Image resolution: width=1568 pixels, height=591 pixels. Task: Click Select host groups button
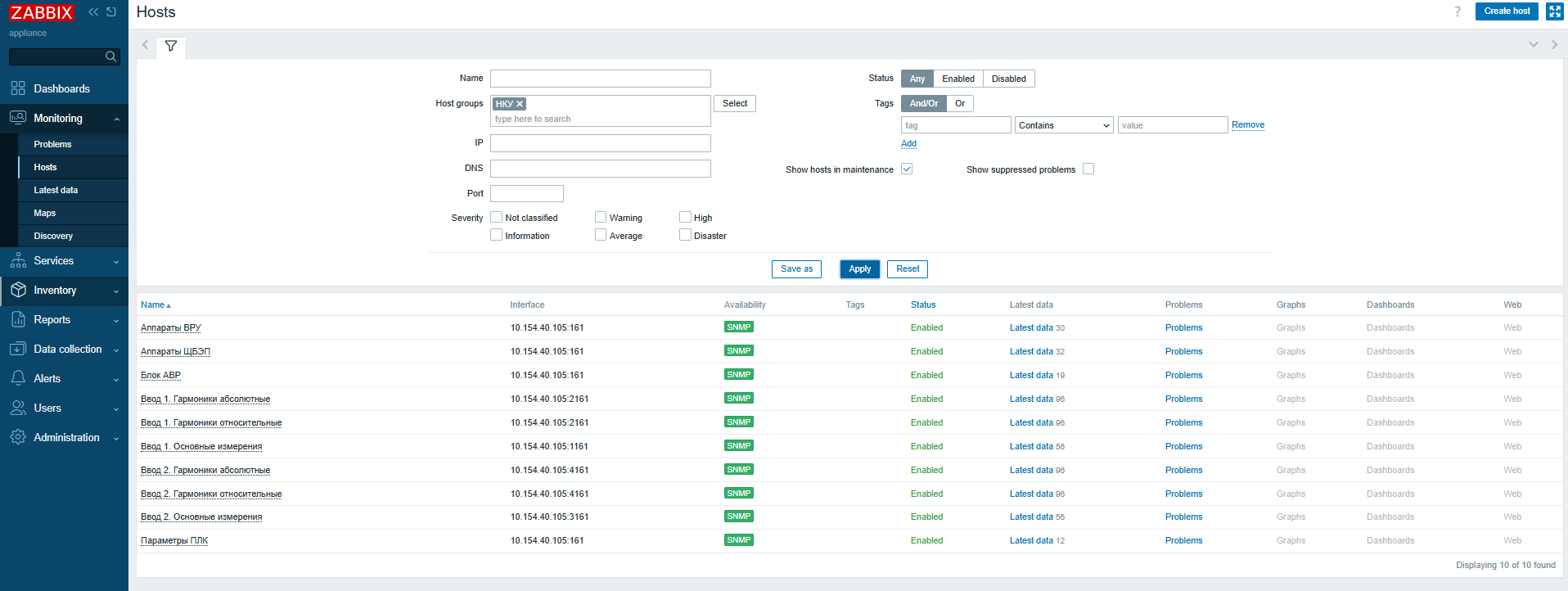pyautogui.click(x=735, y=103)
